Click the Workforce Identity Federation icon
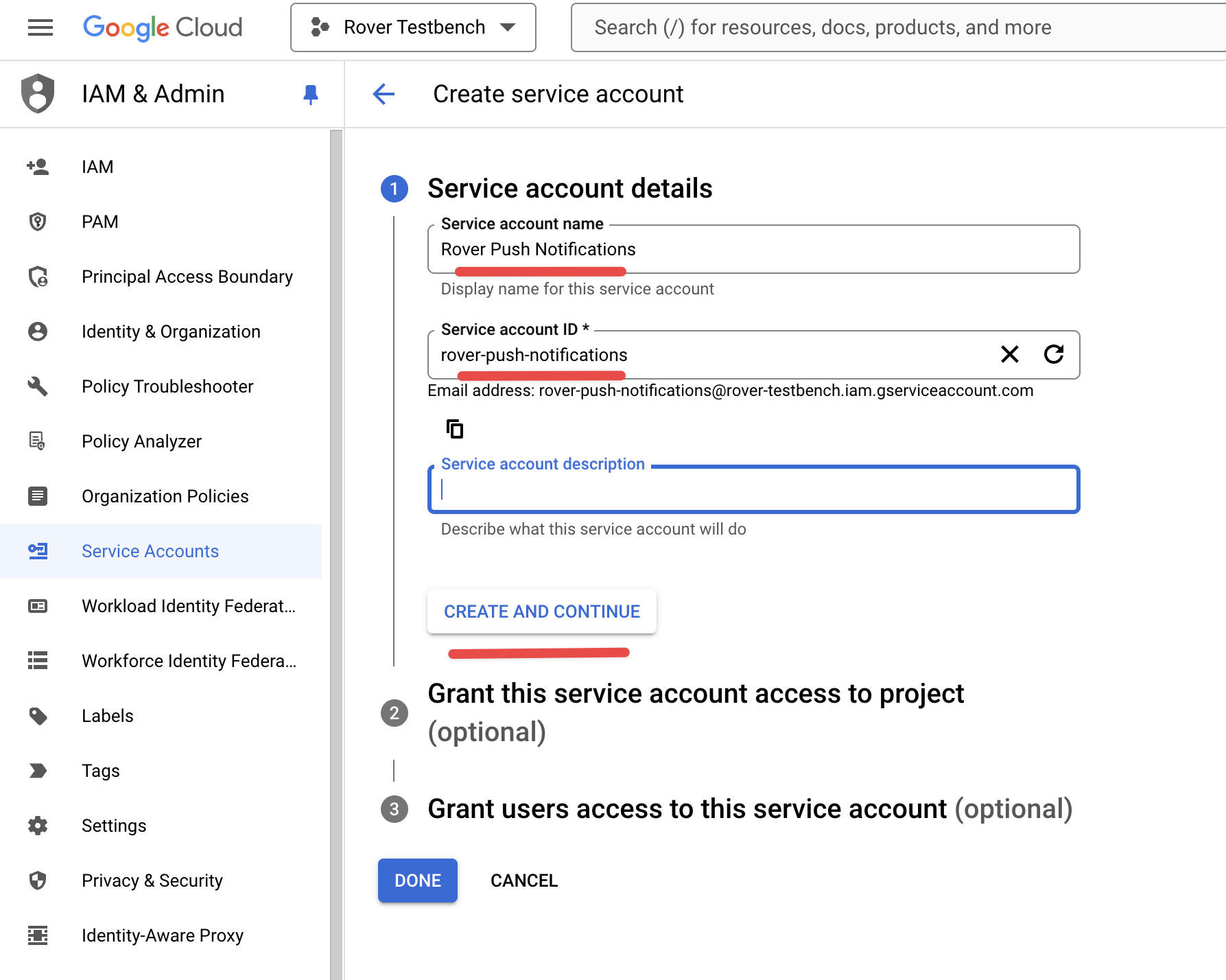The image size is (1226, 980). coord(38,661)
